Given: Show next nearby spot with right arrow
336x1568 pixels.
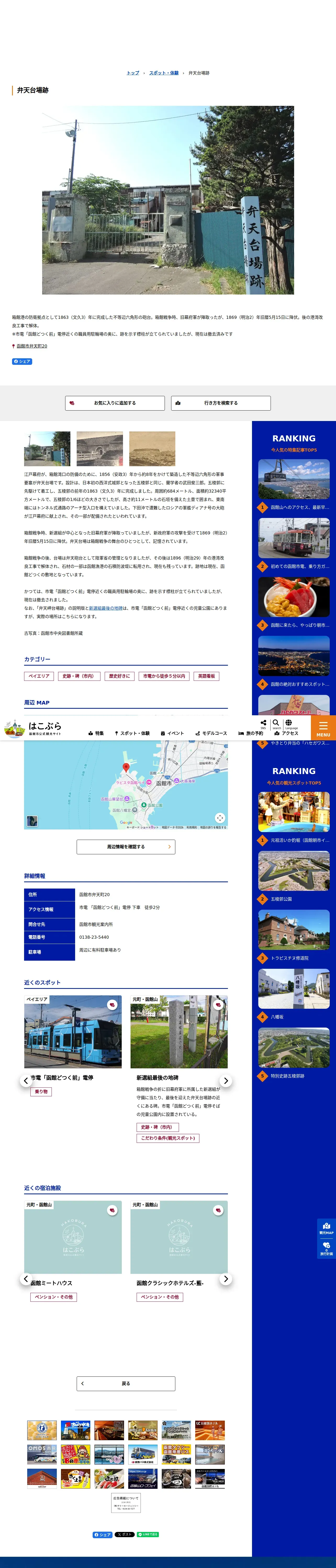Looking at the screenshot, I should coord(226,1080).
